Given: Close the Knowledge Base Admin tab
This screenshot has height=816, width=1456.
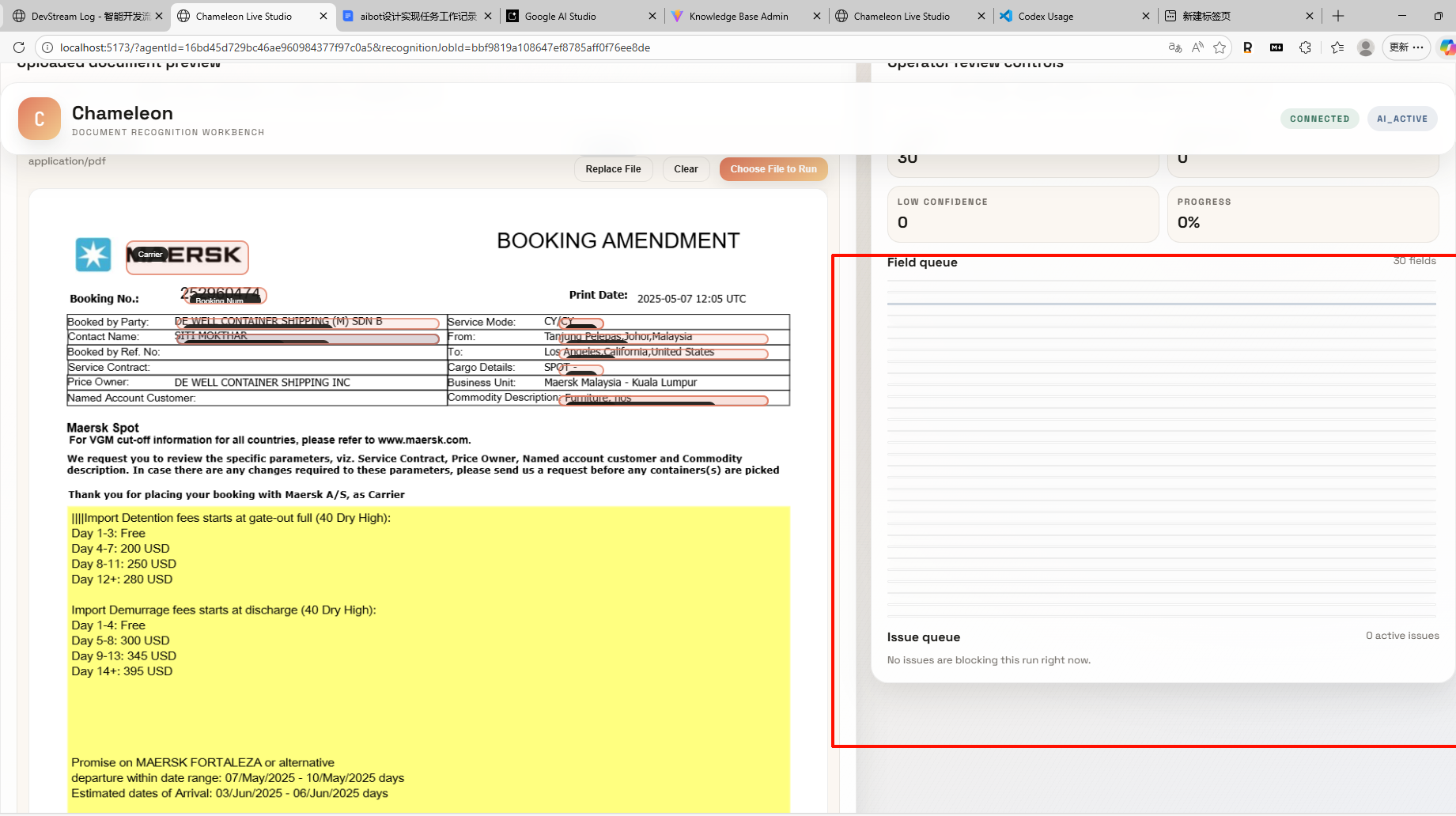Looking at the screenshot, I should pos(817,16).
